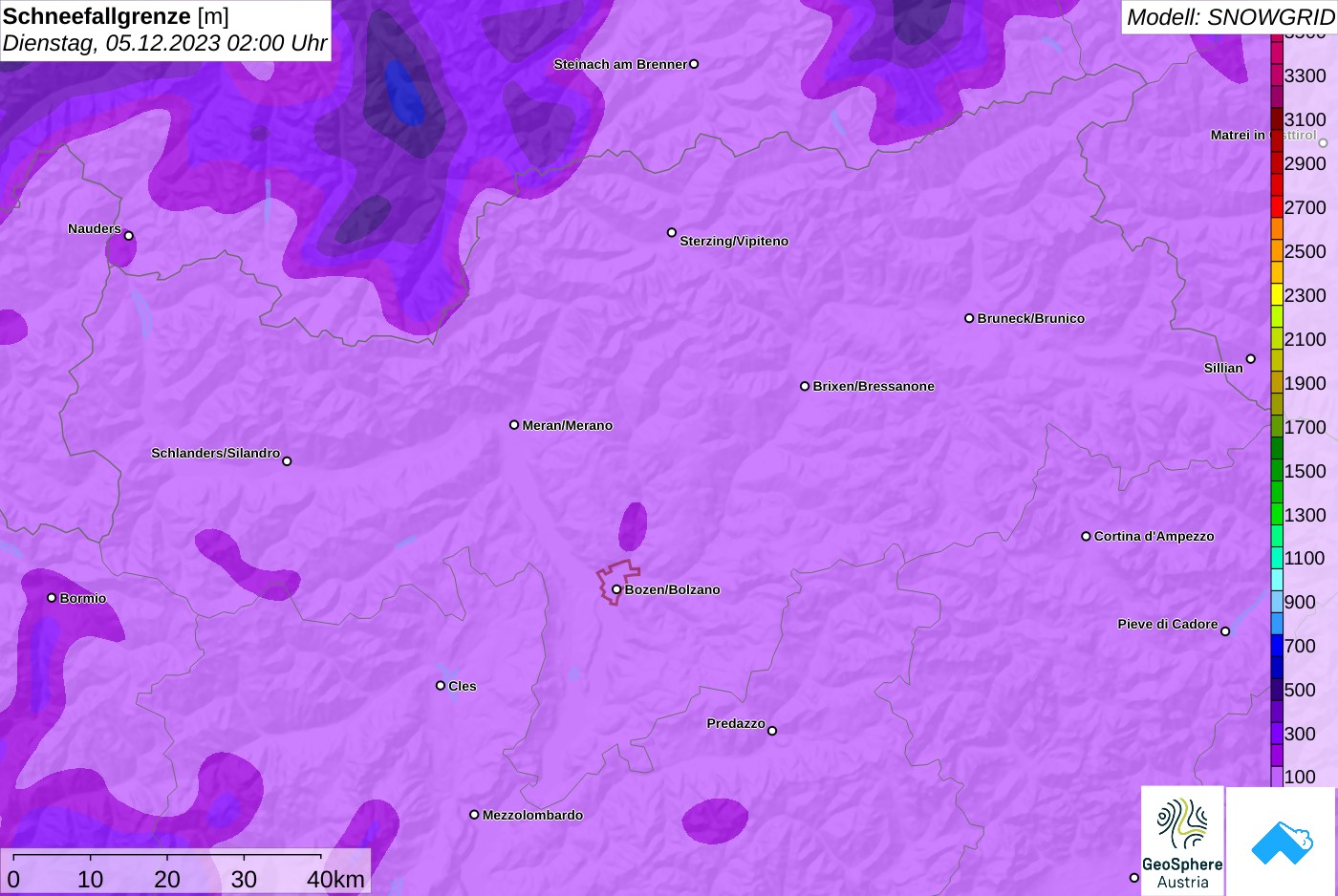Click the legend value 1700
The height and width of the screenshot is (896, 1338).
point(1305,427)
